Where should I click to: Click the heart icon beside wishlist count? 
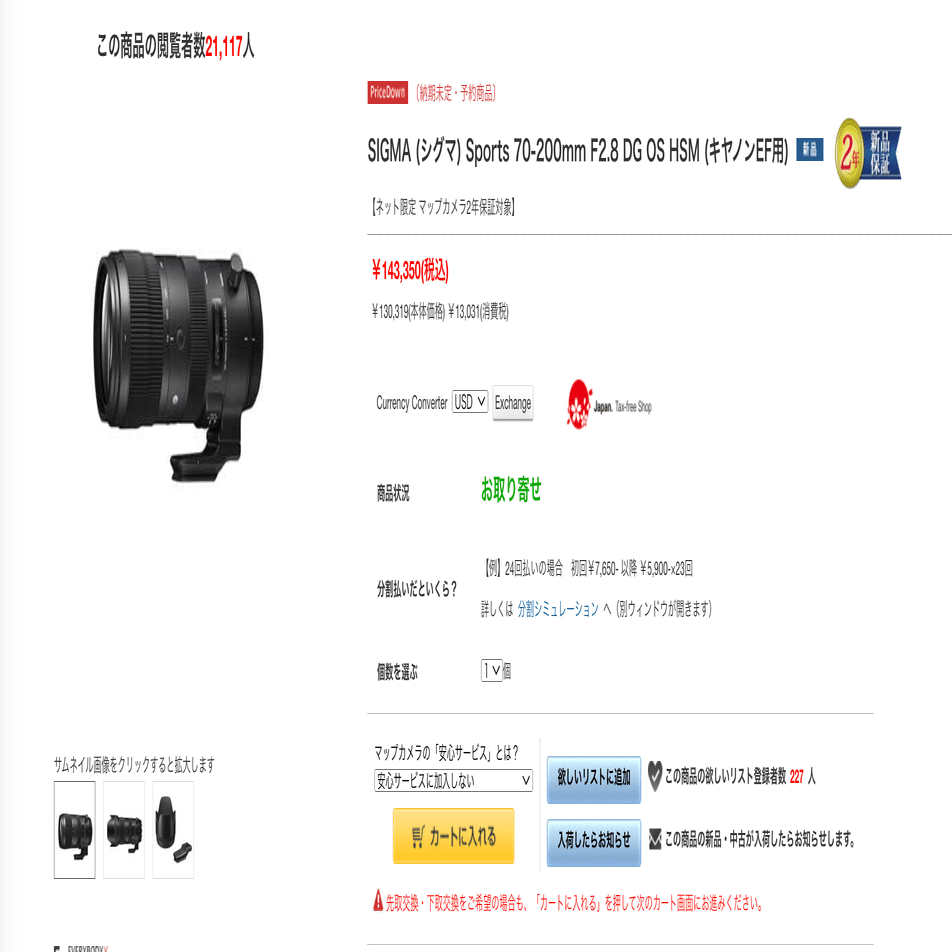pyautogui.click(x=654, y=776)
